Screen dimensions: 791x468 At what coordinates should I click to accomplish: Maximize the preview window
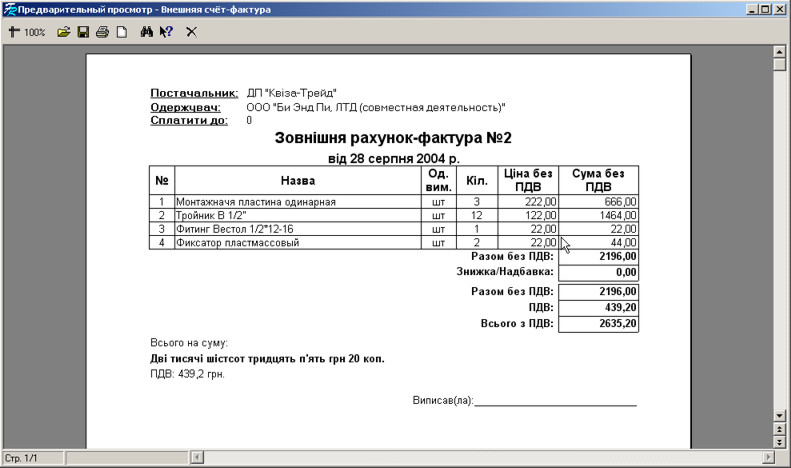pyautogui.click(x=765, y=9)
